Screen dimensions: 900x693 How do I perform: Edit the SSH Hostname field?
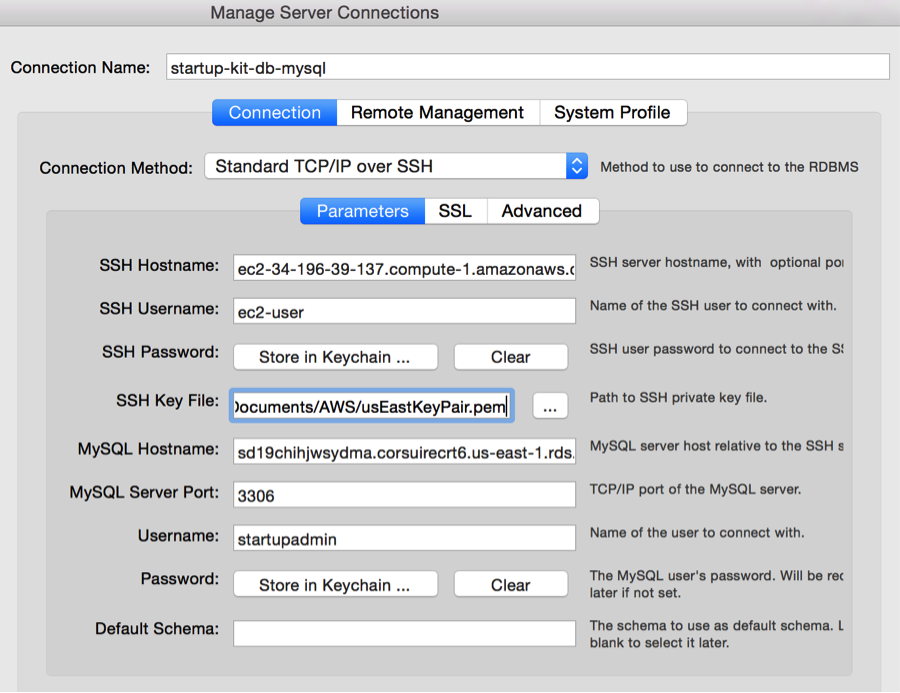(404, 267)
